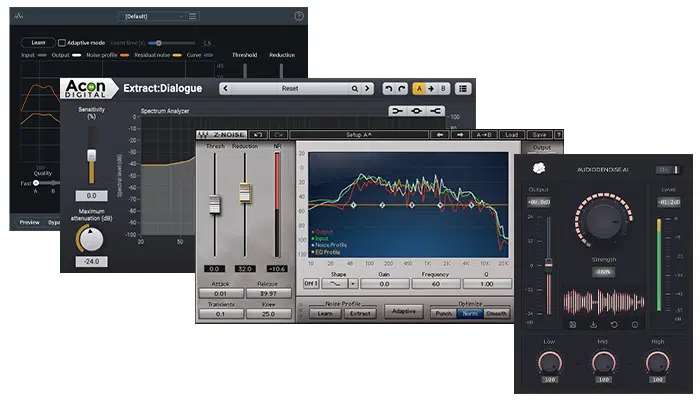This screenshot has width=700, height=400.
Task: Open preset list menu icon beside [Default]
Action: pos(192,16)
